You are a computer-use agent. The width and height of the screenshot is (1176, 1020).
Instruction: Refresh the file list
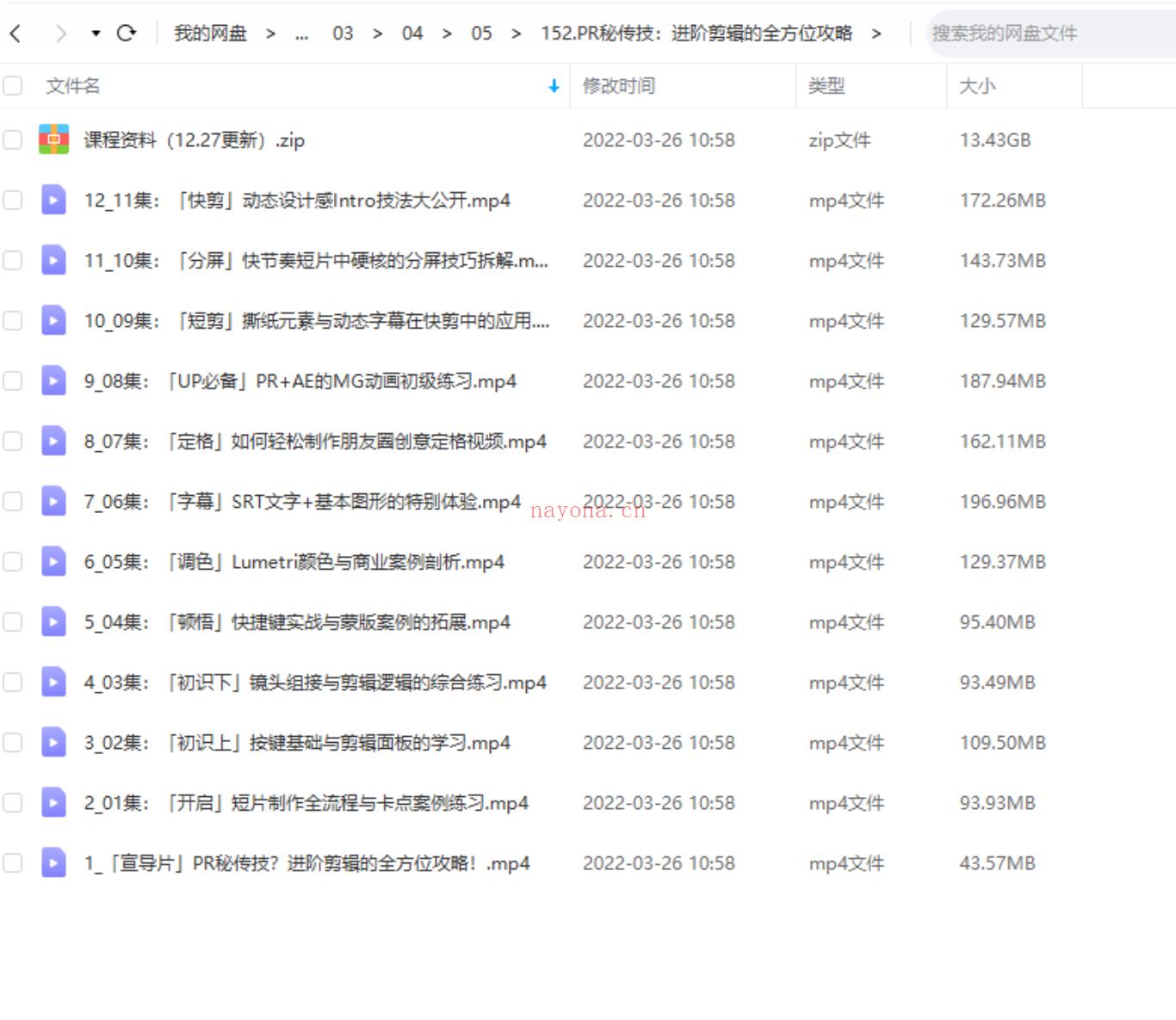[x=127, y=34]
